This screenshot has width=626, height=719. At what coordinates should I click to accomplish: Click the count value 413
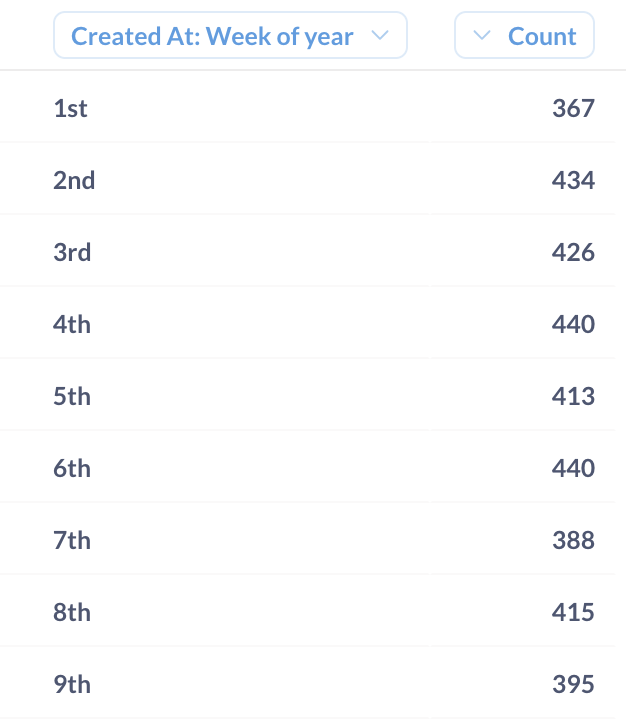(x=573, y=396)
